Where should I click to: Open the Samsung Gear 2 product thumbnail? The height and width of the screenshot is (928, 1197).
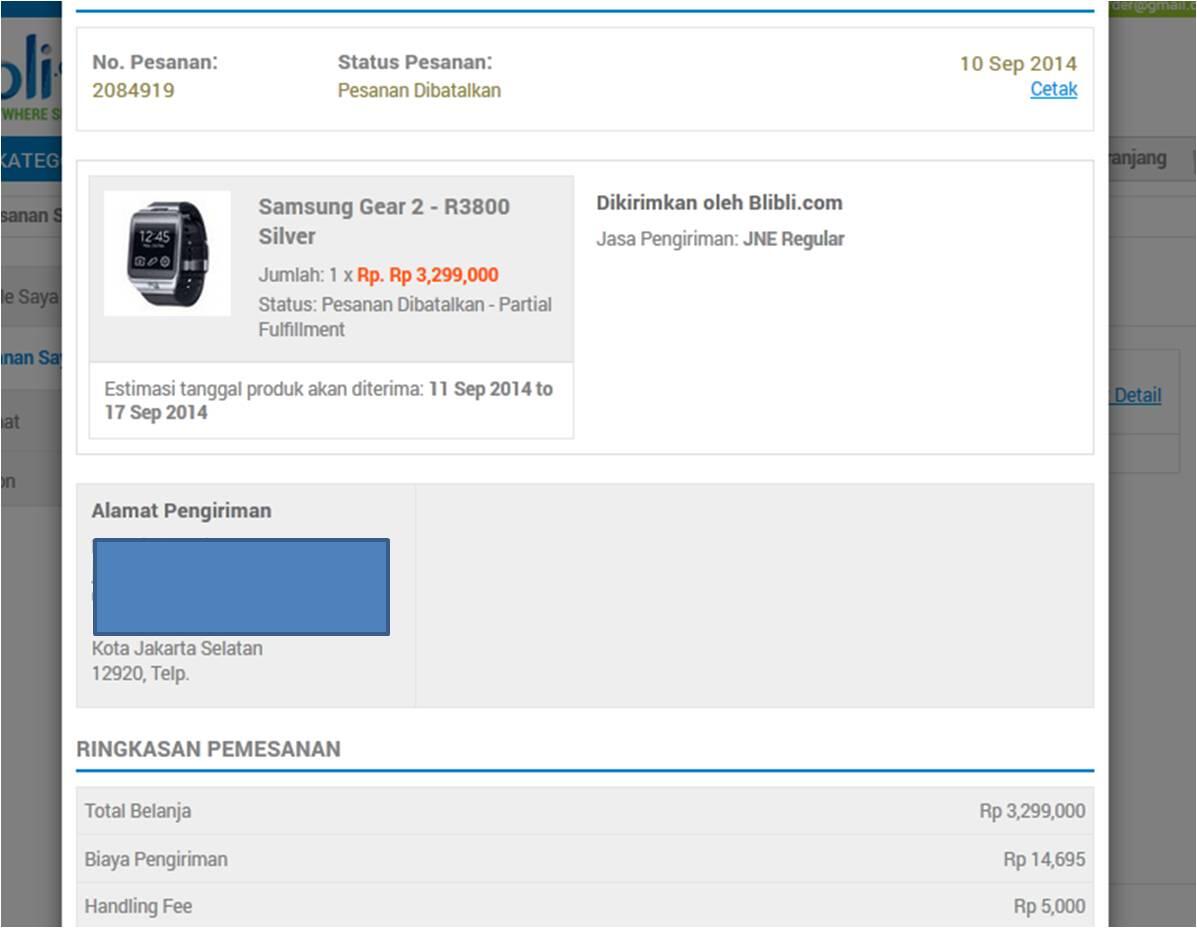pos(167,253)
